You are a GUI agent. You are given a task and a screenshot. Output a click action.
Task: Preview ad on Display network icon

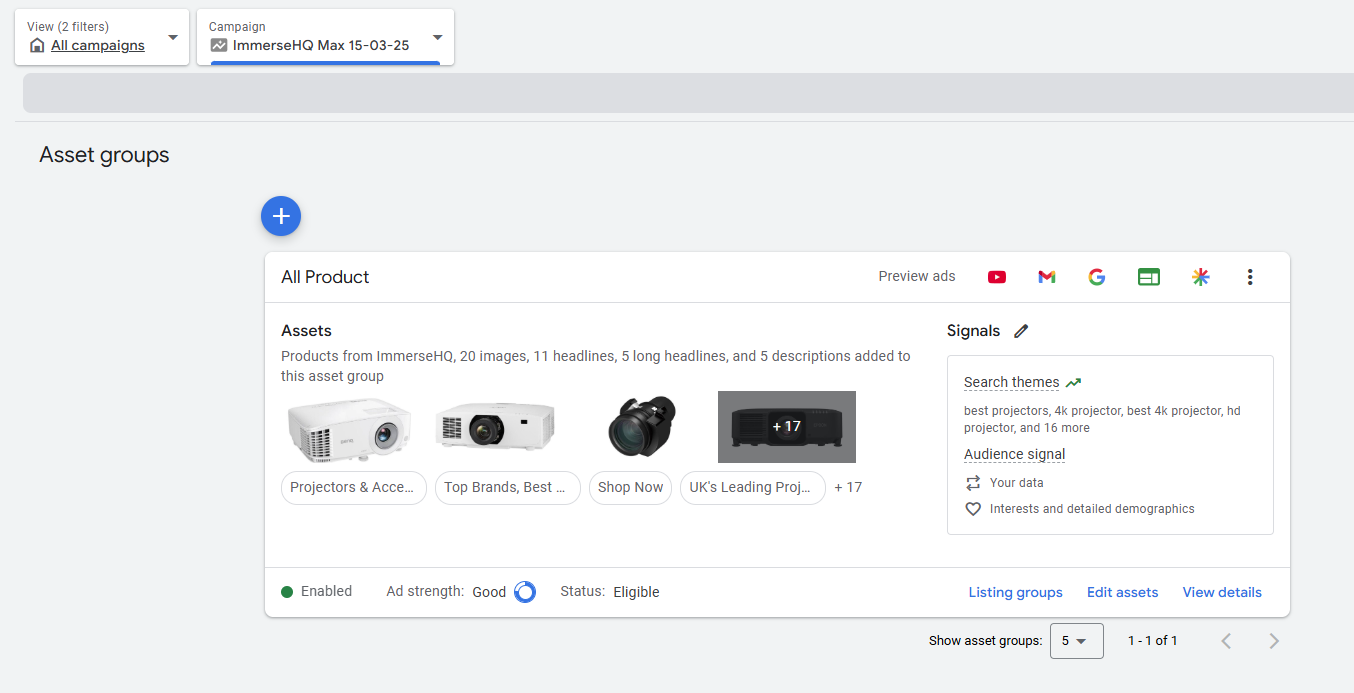1149,277
